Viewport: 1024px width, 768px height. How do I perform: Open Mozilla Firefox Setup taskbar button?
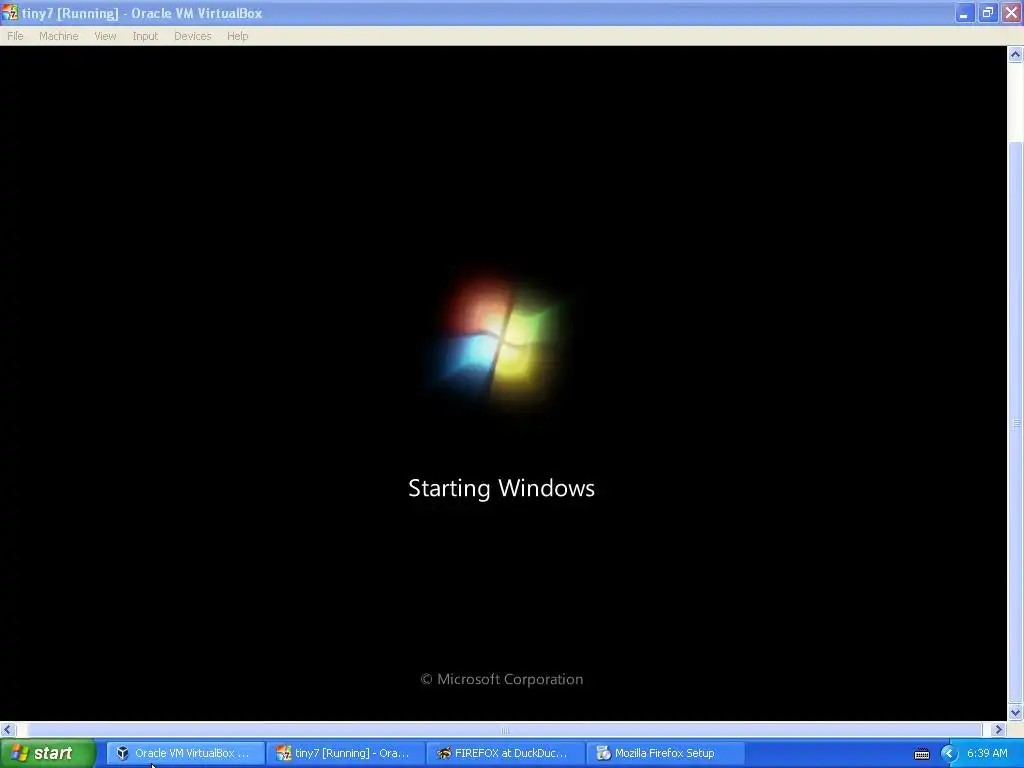point(665,753)
